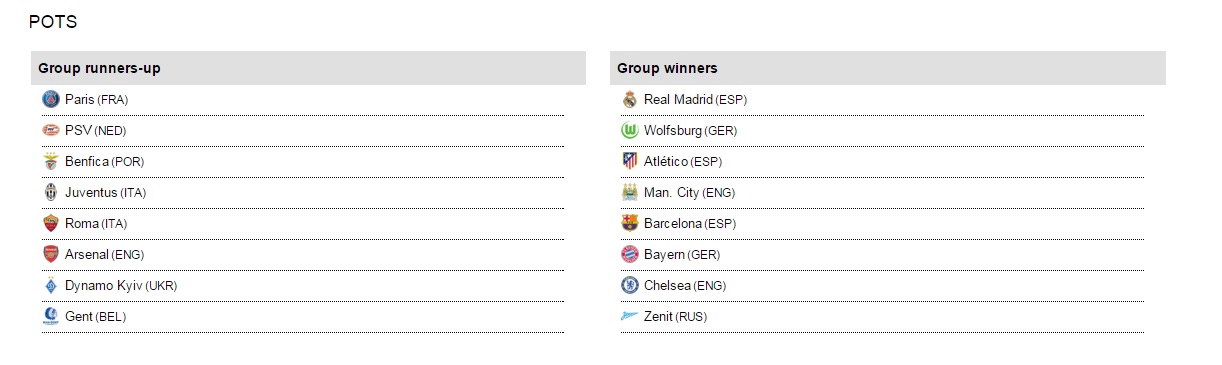Open the Roma (ITA) team link
Image resolution: width=1222 pixels, height=365 pixels.
tap(96, 224)
